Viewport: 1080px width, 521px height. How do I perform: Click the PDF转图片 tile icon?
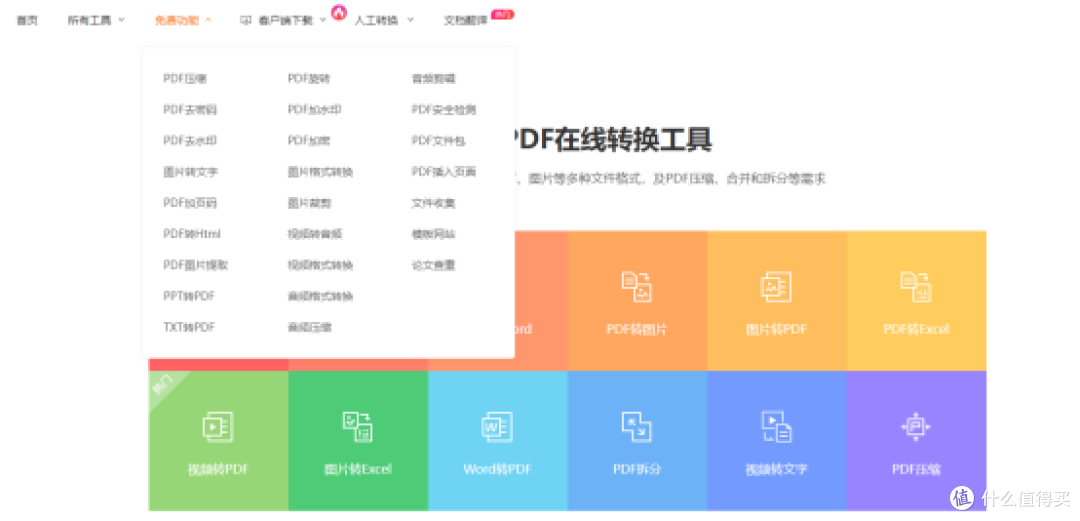(x=637, y=287)
